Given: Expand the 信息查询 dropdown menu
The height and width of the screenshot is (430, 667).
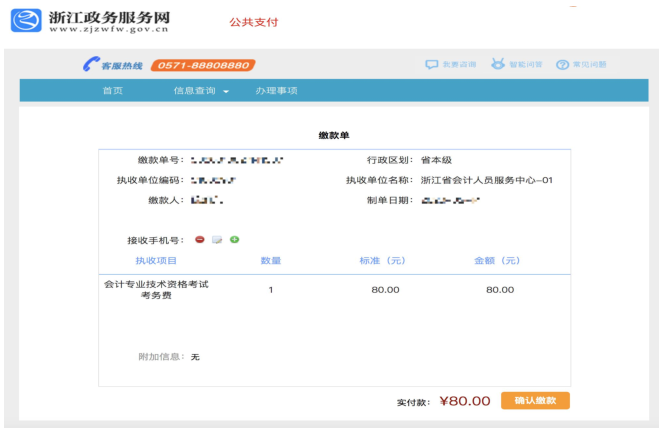Looking at the screenshot, I should click(201, 91).
